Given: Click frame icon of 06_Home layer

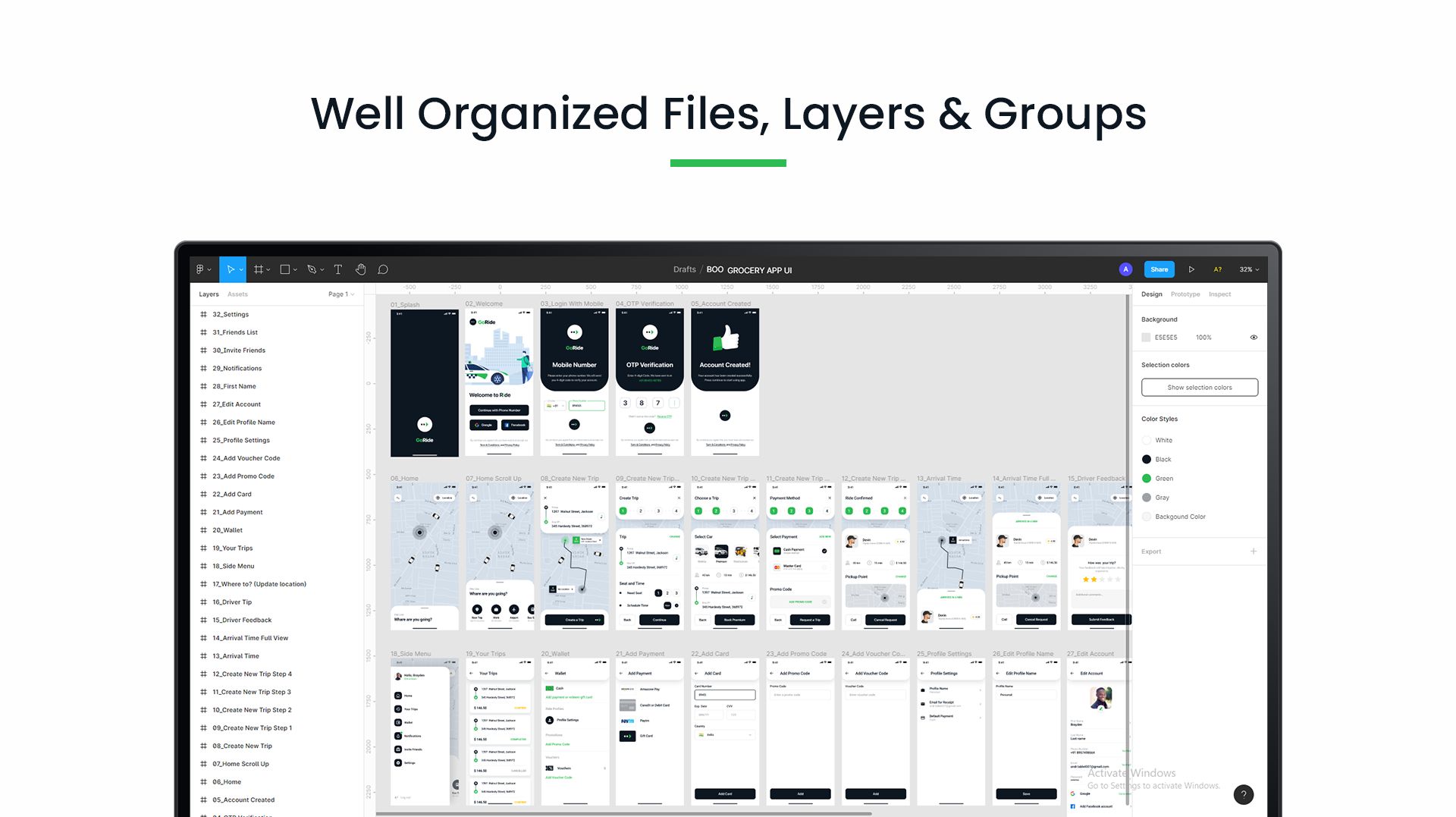Looking at the screenshot, I should (203, 782).
